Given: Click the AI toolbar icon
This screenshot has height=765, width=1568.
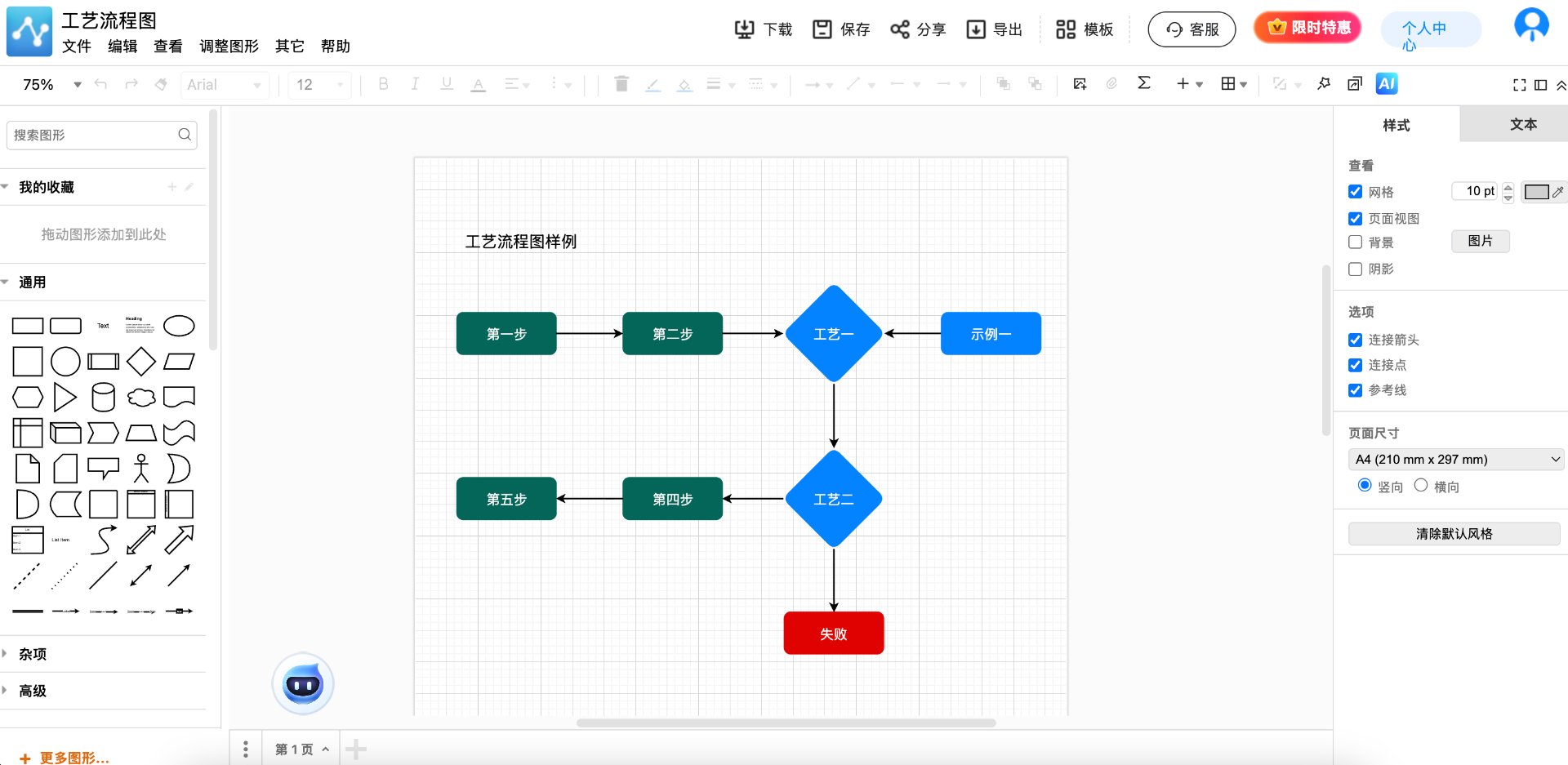Looking at the screenshot, I should pos(1387,83).
